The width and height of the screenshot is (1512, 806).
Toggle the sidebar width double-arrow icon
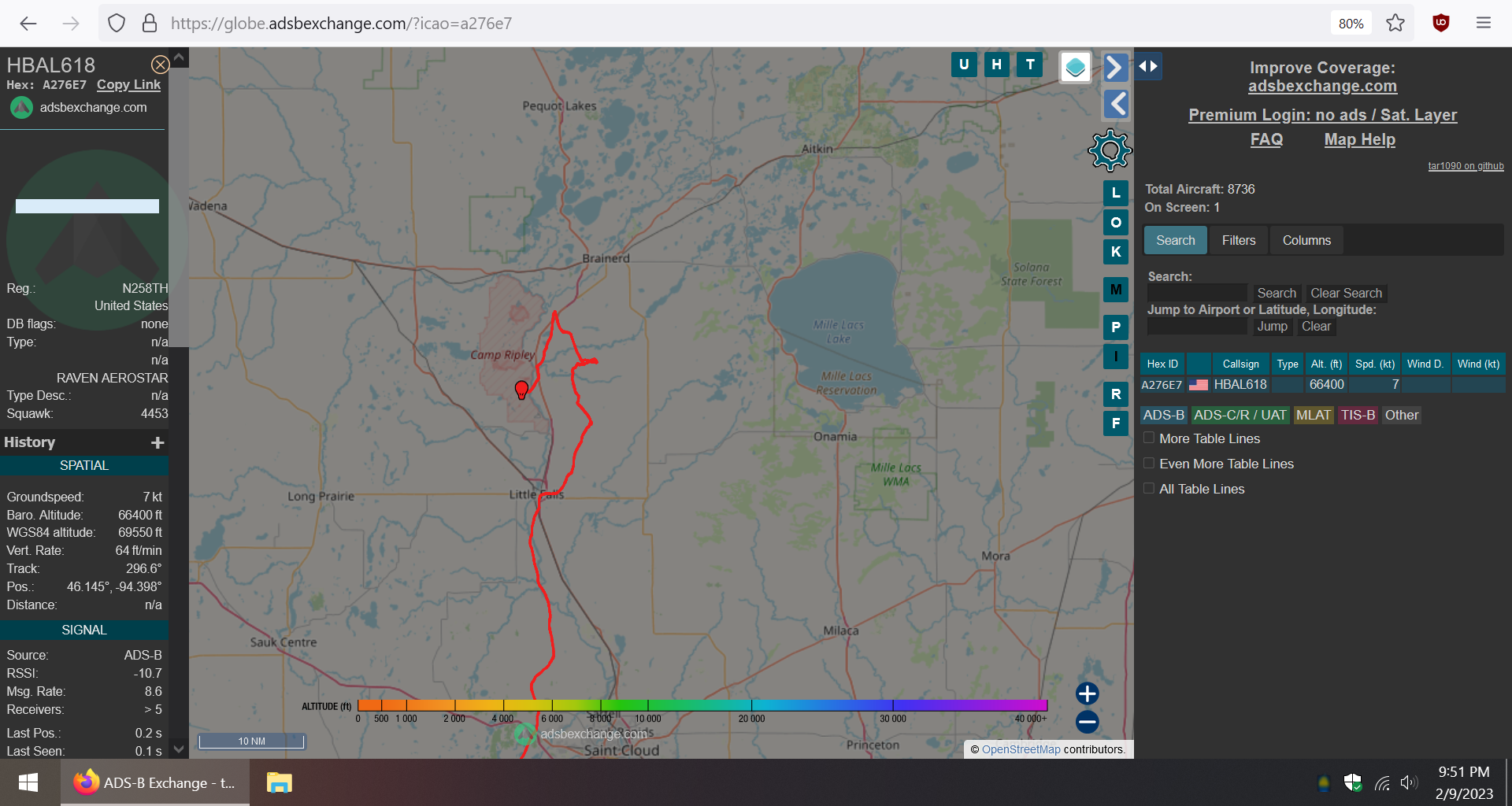pyautogui.click(x=1148, y=66)
